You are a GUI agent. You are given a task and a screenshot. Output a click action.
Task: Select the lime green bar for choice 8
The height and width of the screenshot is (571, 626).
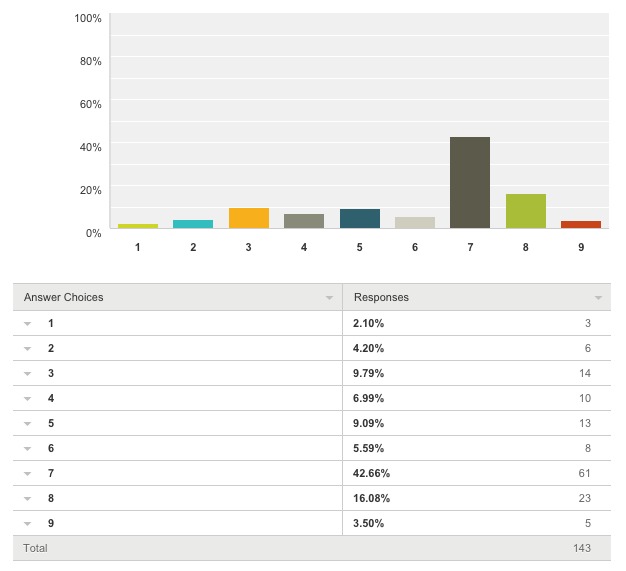point(525,211)
